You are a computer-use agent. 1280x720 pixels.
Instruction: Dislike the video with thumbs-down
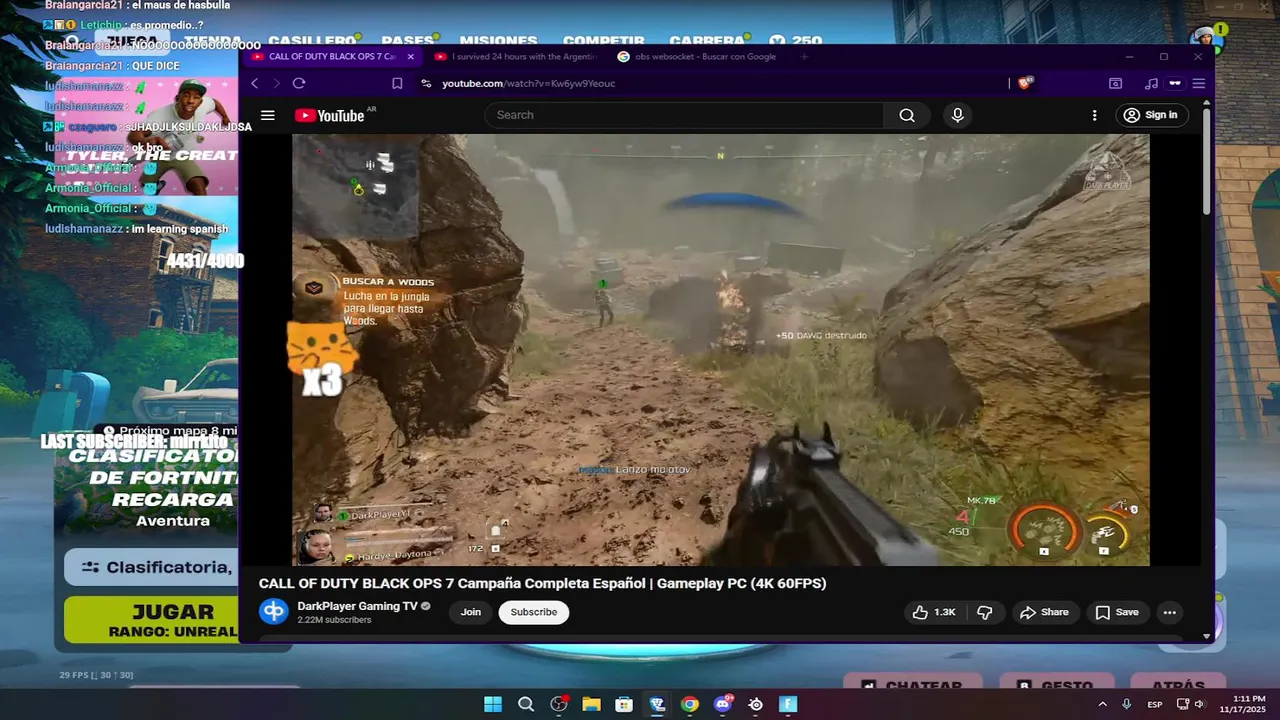click(985, 612)
